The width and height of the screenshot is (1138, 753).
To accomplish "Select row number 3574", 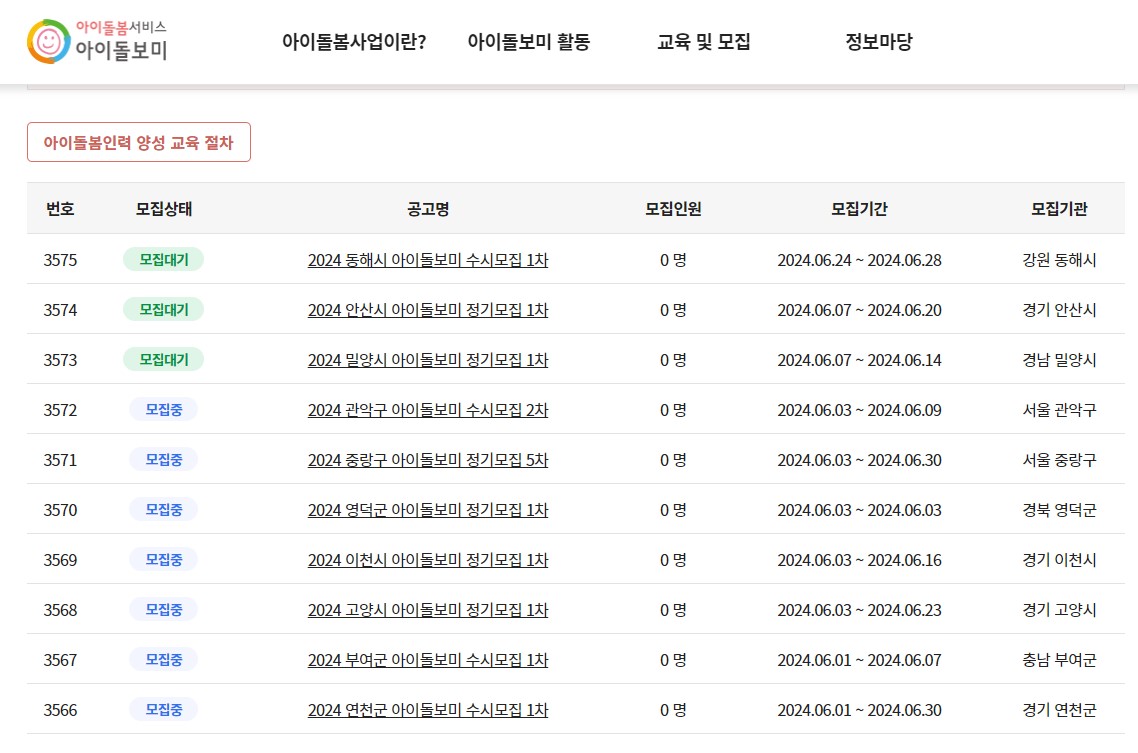I will point(60,310).
